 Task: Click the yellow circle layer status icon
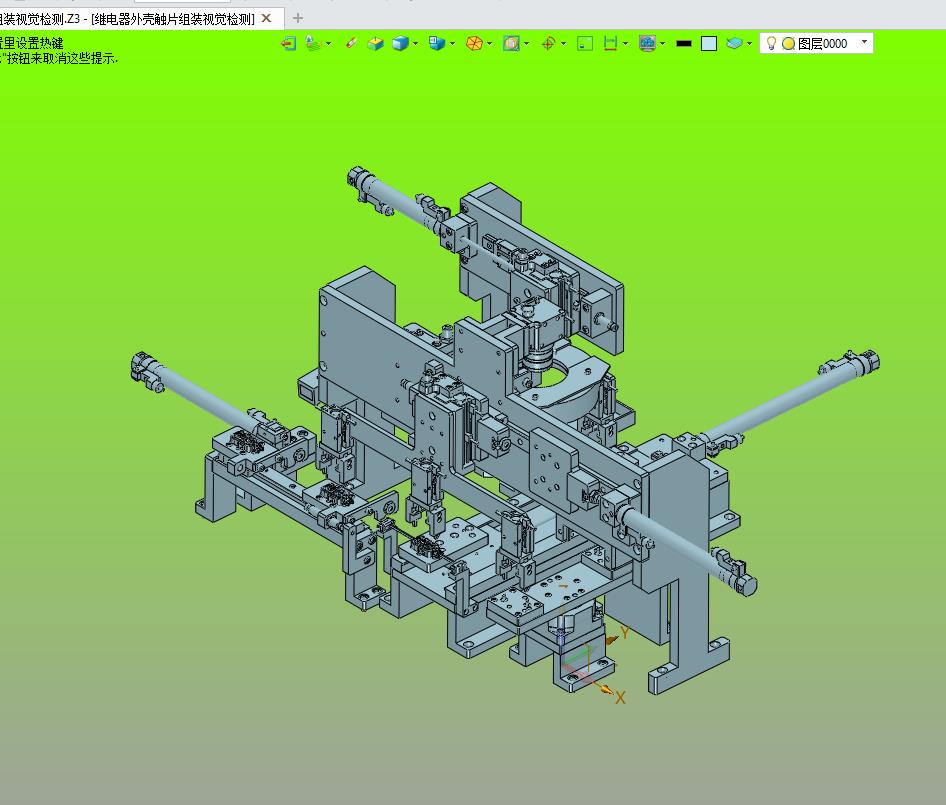tap(788, 43)
